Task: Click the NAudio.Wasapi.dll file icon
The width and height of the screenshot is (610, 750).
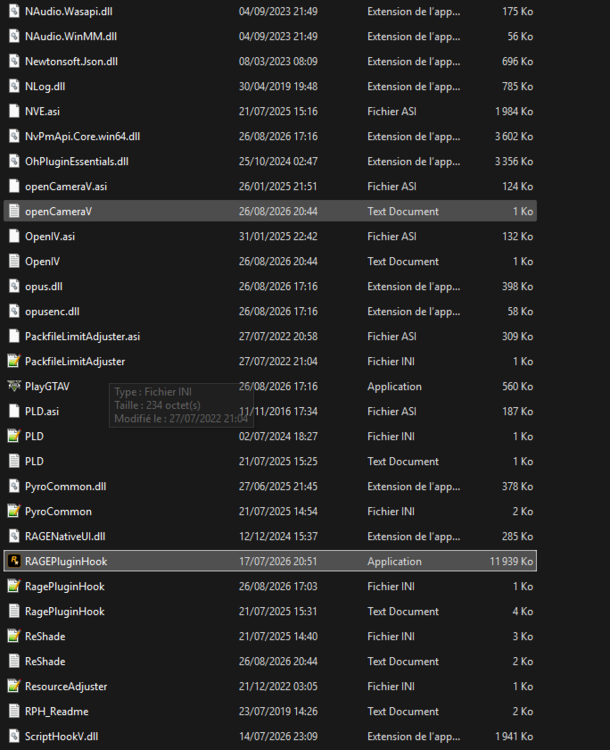Action: point(14,11)
